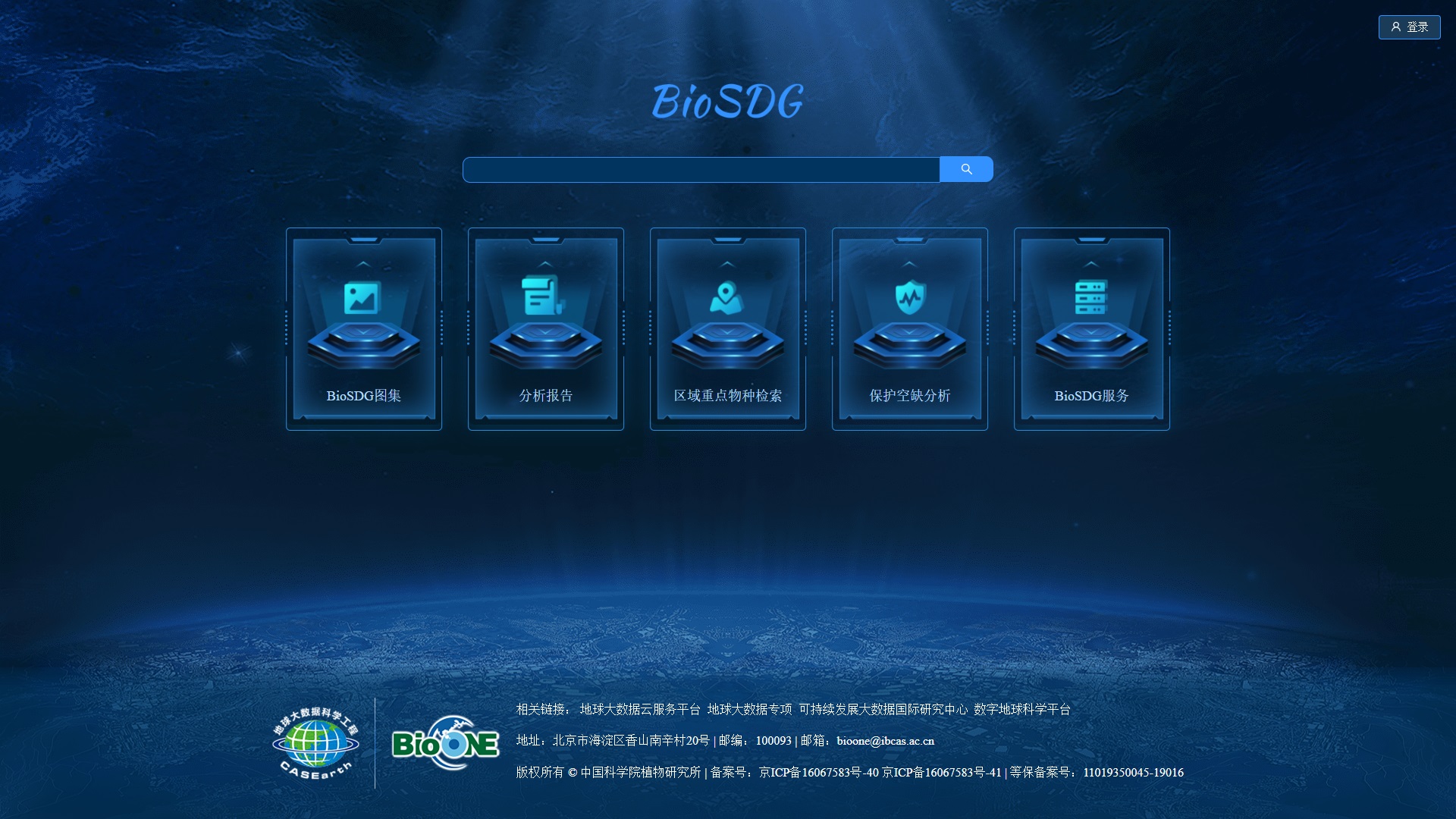Open the BioSDG服务 label

tap(1092, 396)
